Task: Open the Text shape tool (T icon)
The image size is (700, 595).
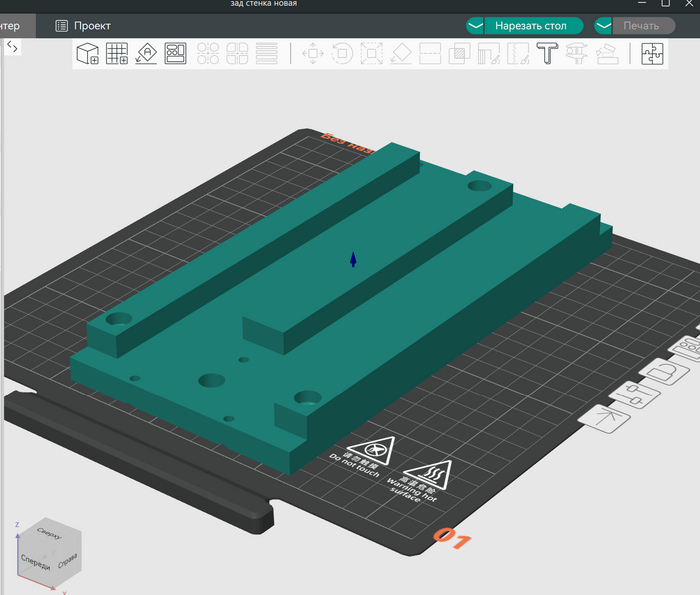Action: [547, 54]
